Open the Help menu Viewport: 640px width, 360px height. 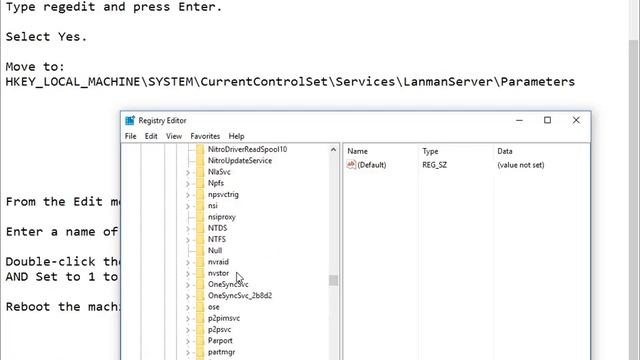236,136
